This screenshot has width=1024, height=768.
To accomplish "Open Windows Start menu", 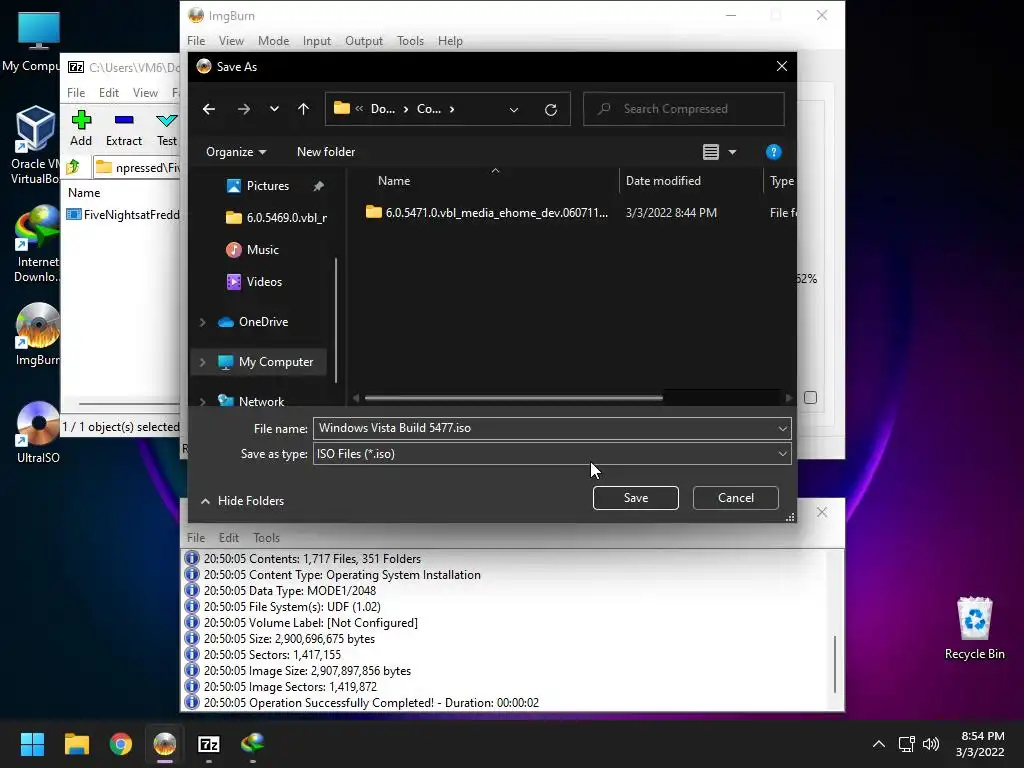I will [x=32, y=744].
